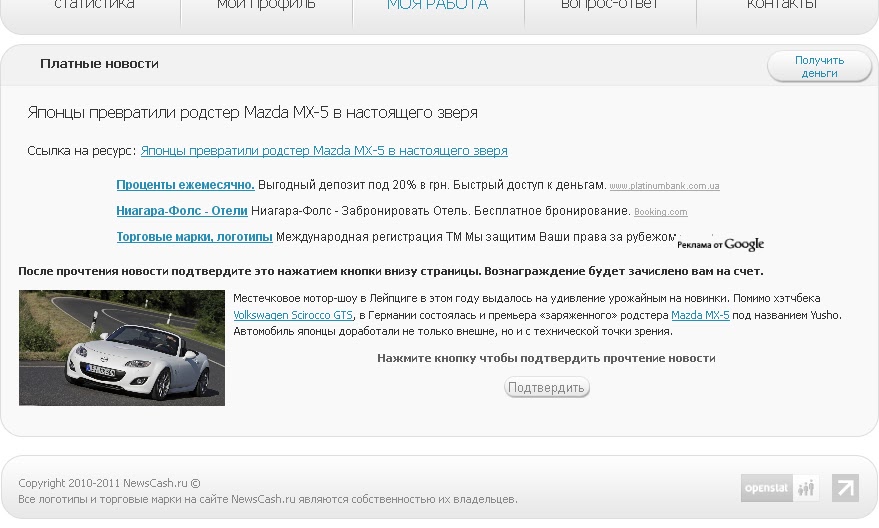Visit the www.platinumbank.com.ua ad URL
The image size is (879, 528).
[664, 186]
